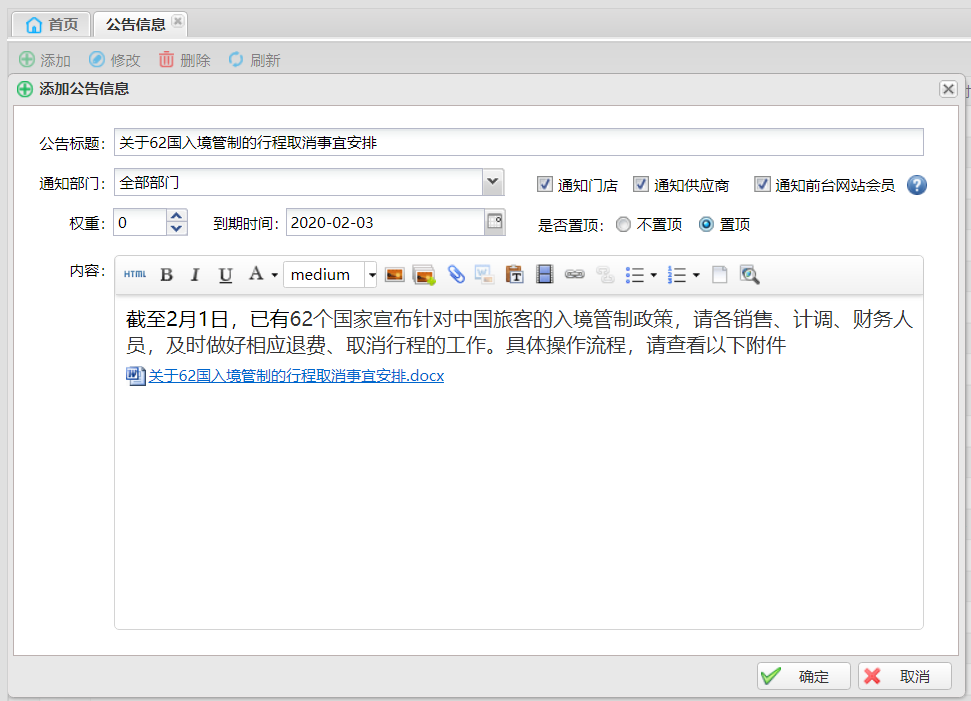Insert video media film icon
Image resolution: width=971 pixels, height=701 pixels.
tap(544, 274)
